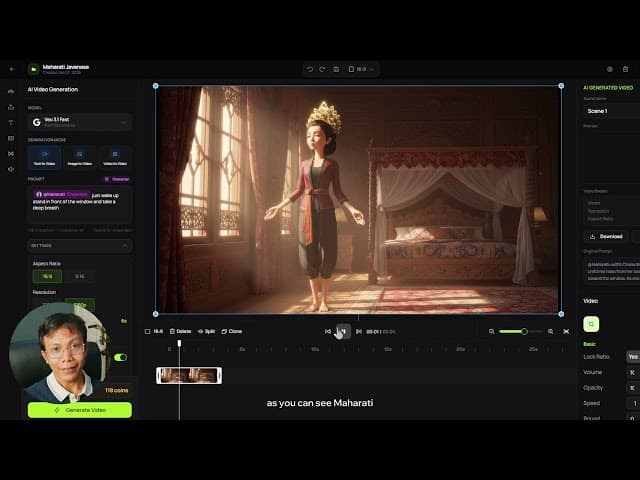Click the Maharati Javanese project title
Screen dimensions: 640x480
[66, 67]
